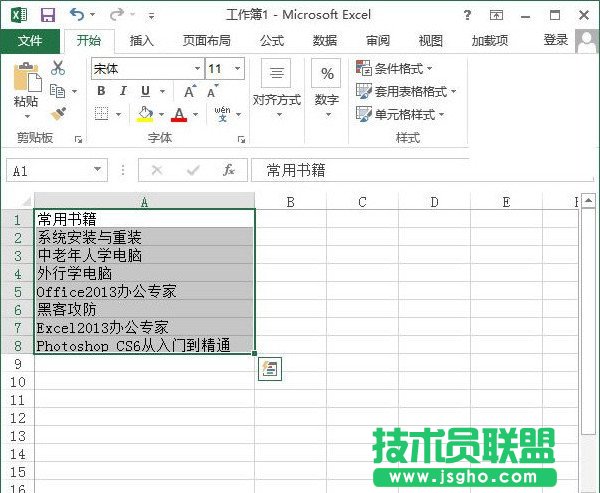The width and height of the screenshot is (600, 493).
Task: Toggle Underline formatting
Action: tap(145, 91)
